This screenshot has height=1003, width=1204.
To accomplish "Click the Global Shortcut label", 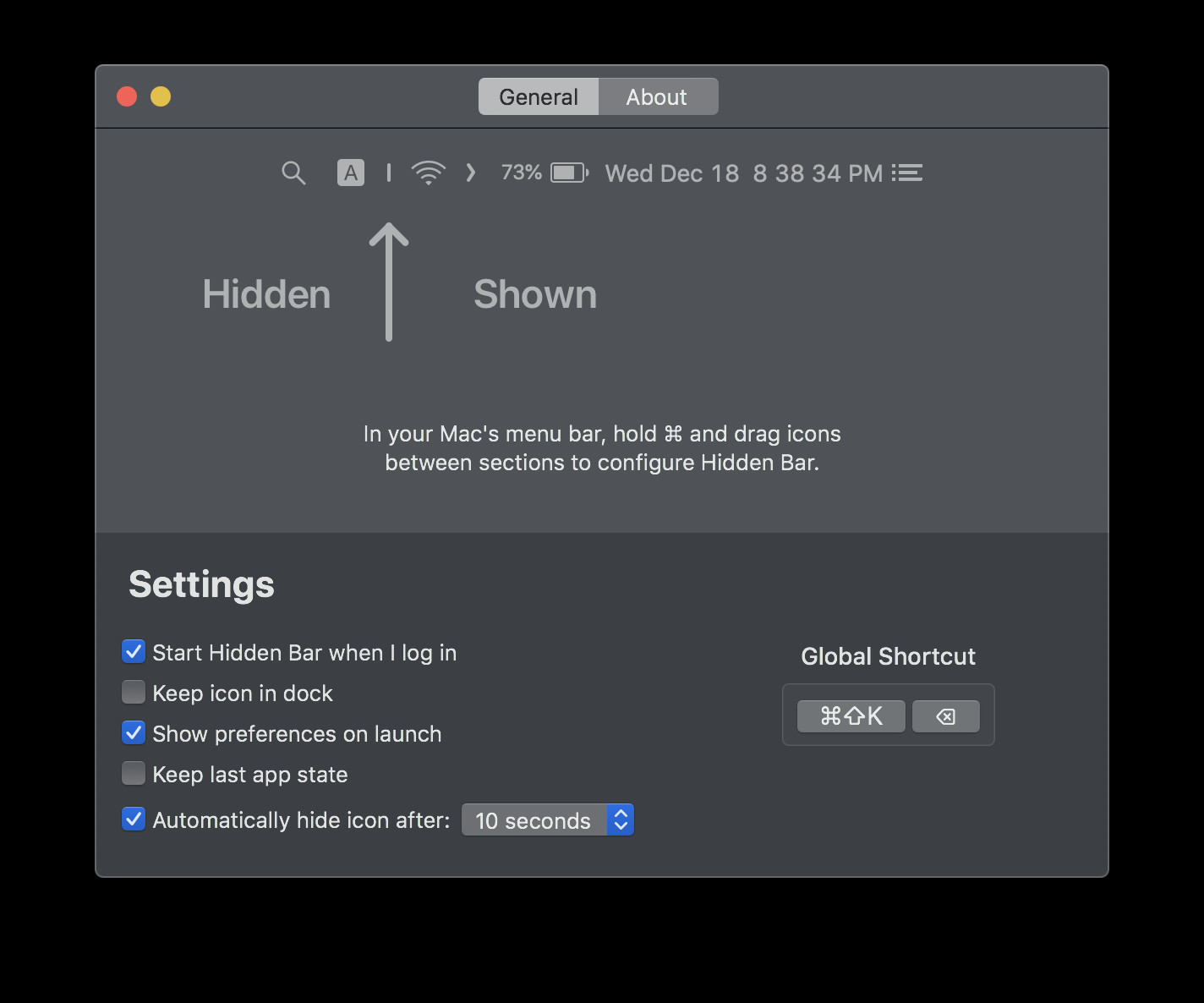I will tap(888, 656).
